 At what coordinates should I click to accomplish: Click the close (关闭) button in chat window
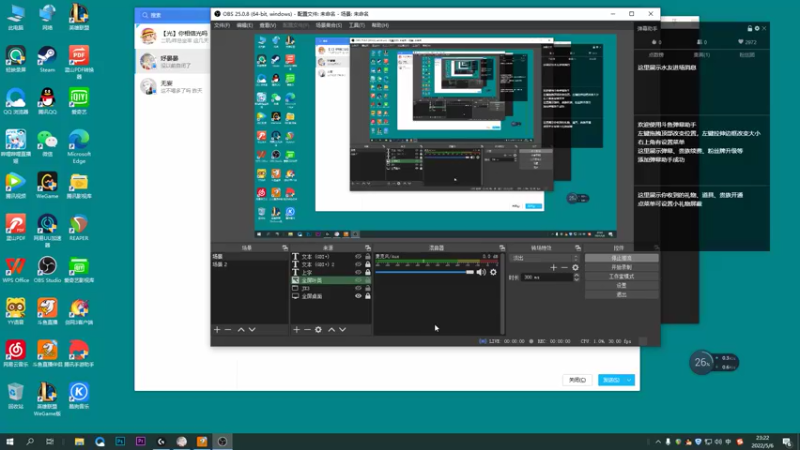(577, 380)
